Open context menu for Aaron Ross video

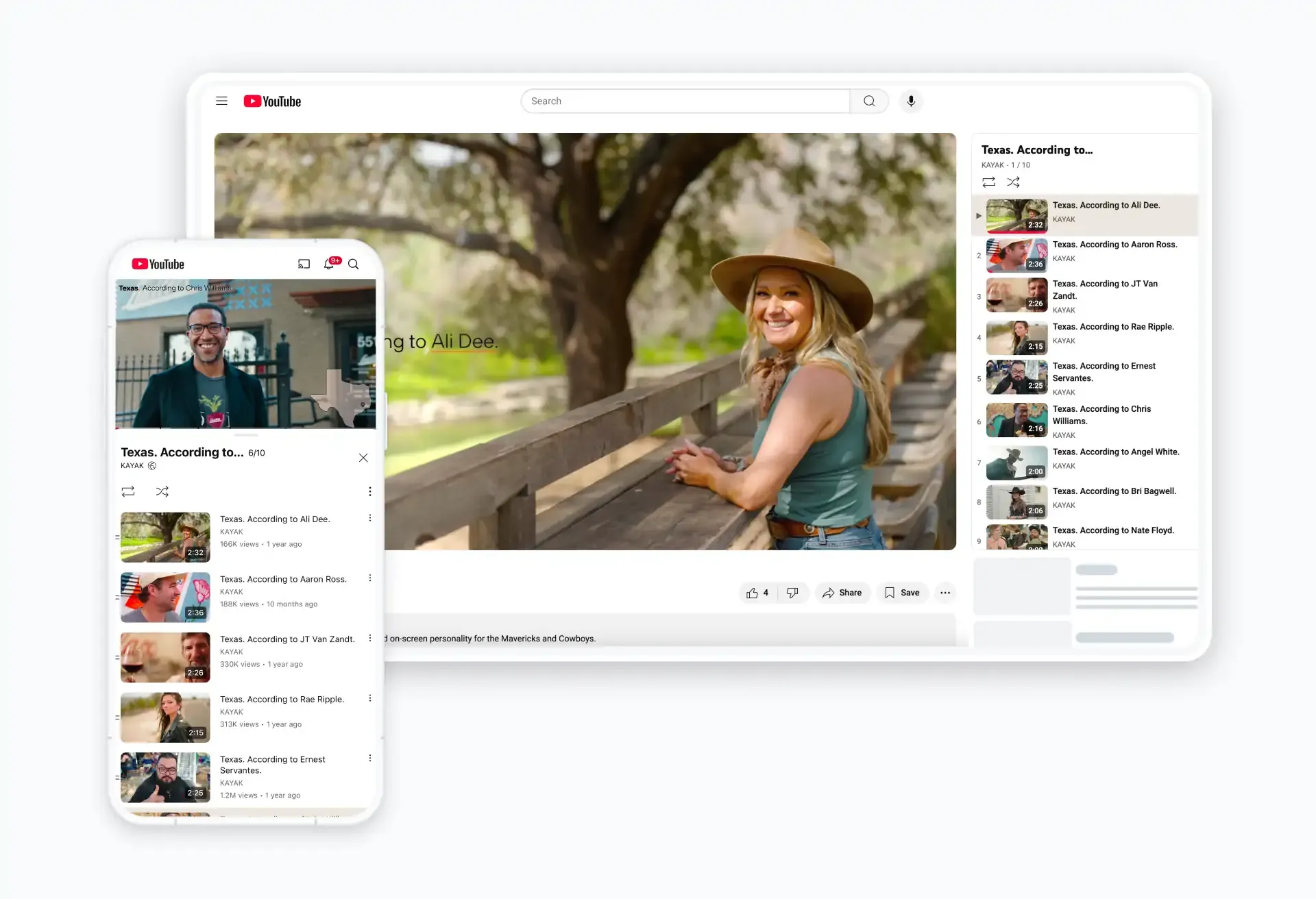pos(370,578)
